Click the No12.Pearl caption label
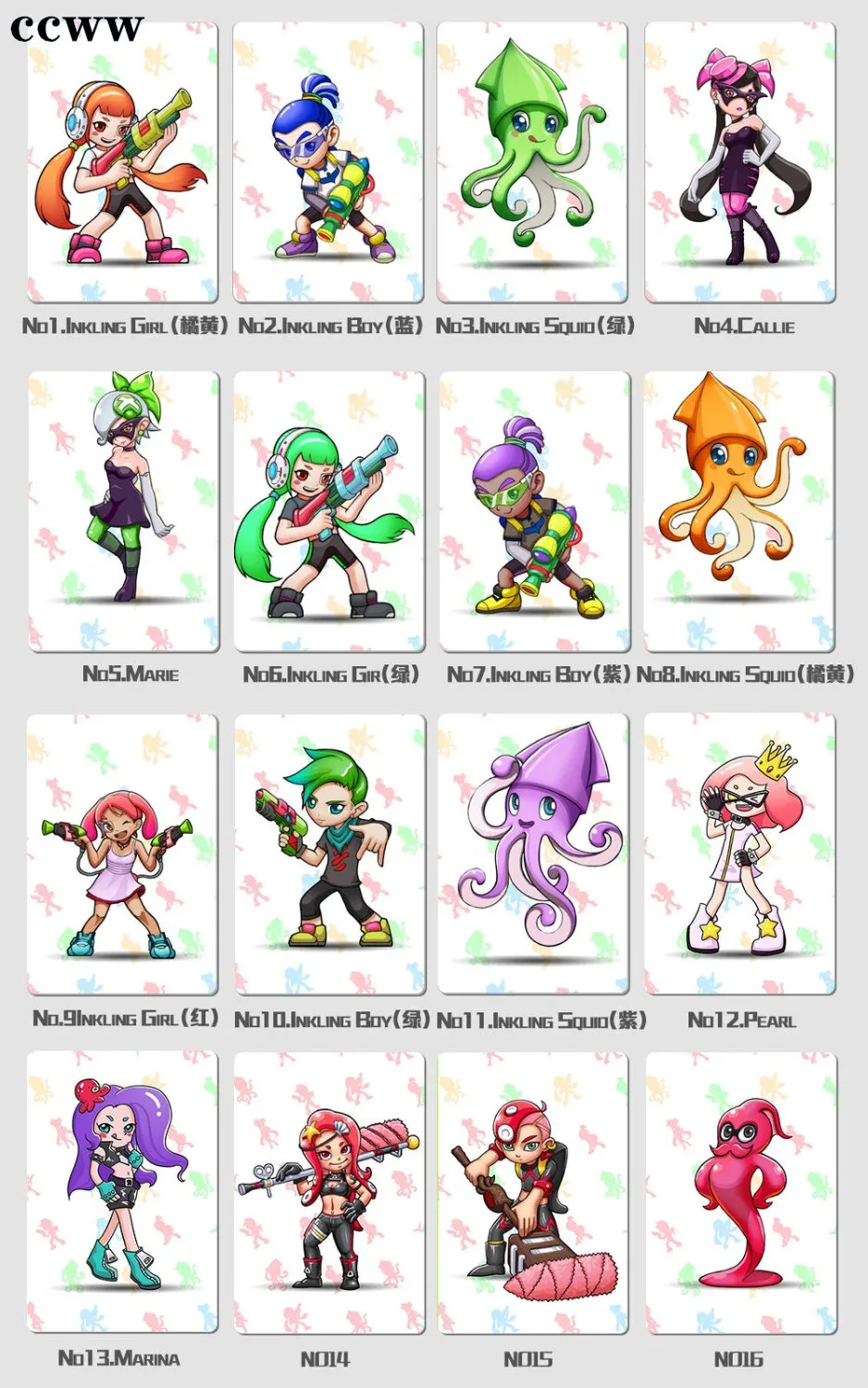This screenshot has height=1388, width=868. tap(741, 1021)
